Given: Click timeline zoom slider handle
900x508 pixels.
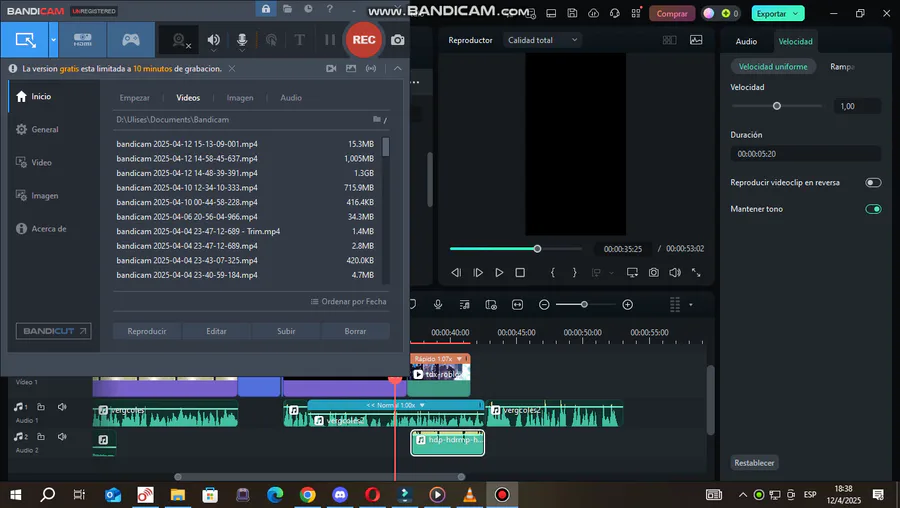Looking at the screenshot, I should [584, 305].
